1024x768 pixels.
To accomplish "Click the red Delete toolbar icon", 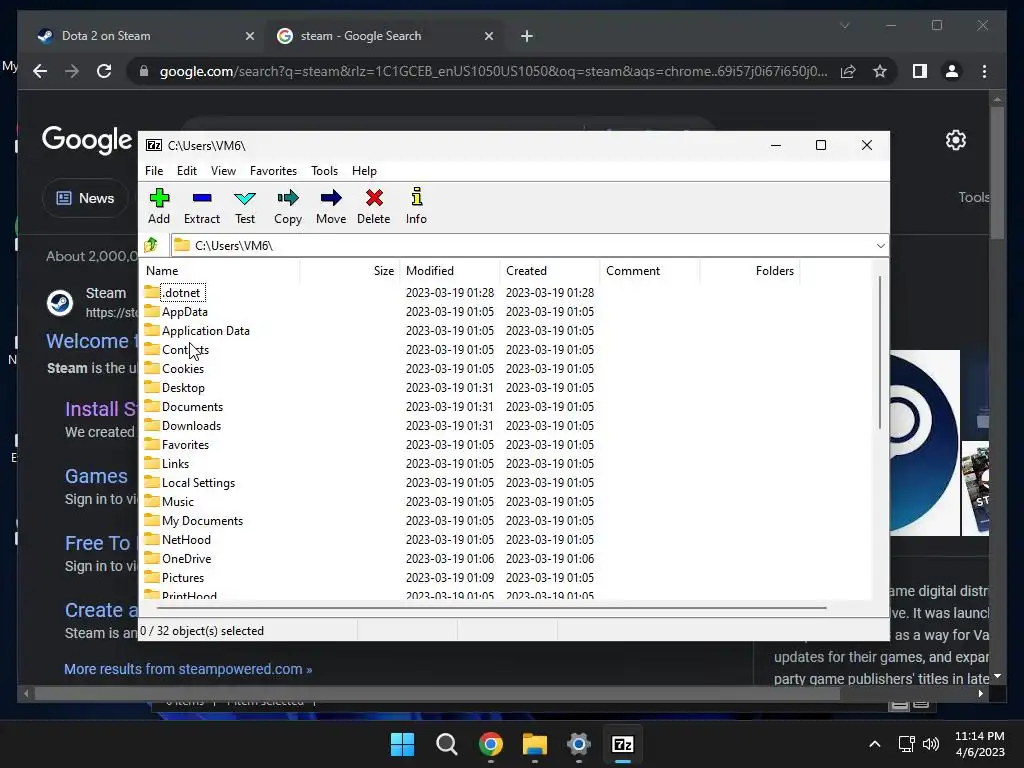I will pyautogui.click(x=374, y=198).
